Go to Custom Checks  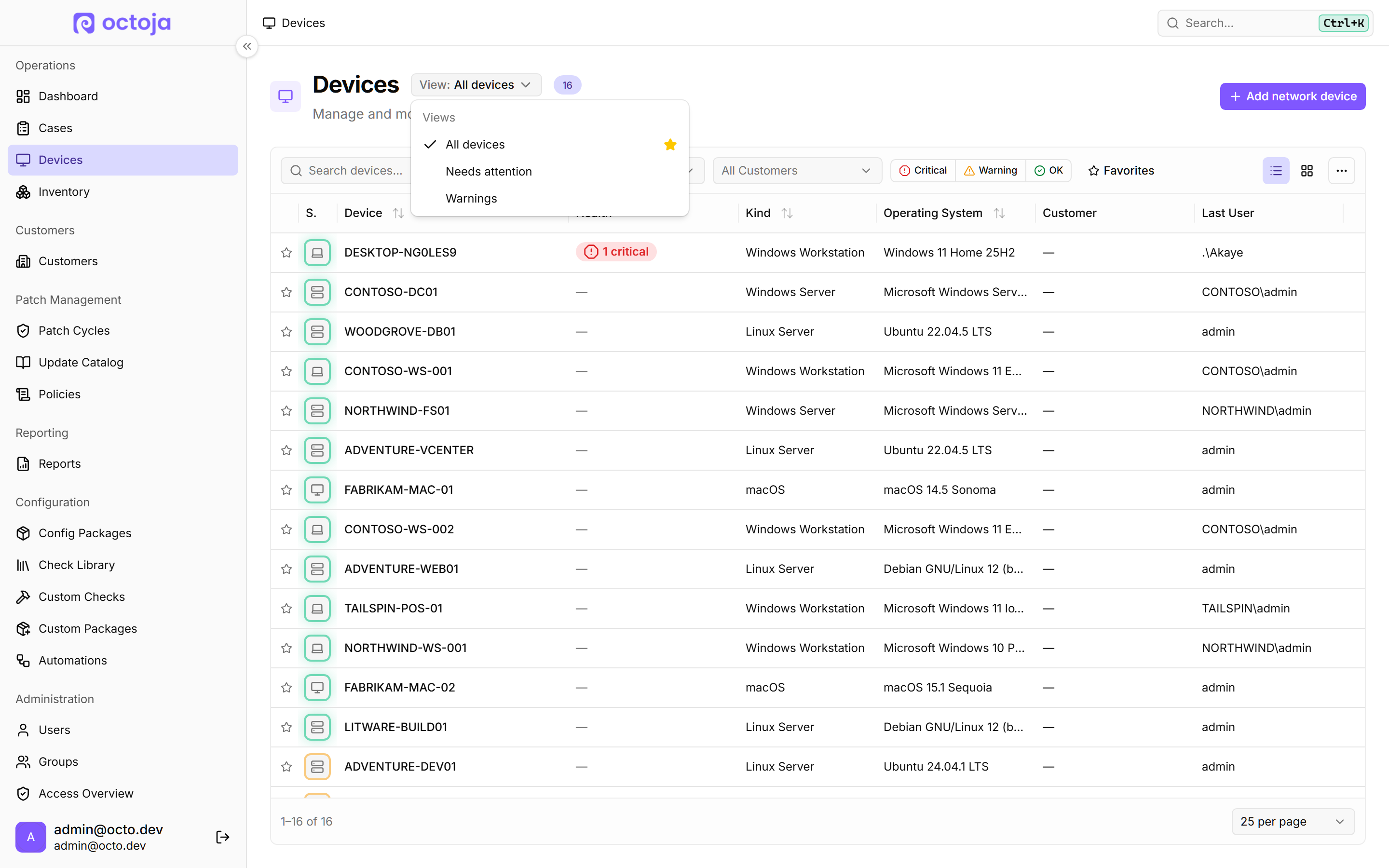tap(123, 597)
